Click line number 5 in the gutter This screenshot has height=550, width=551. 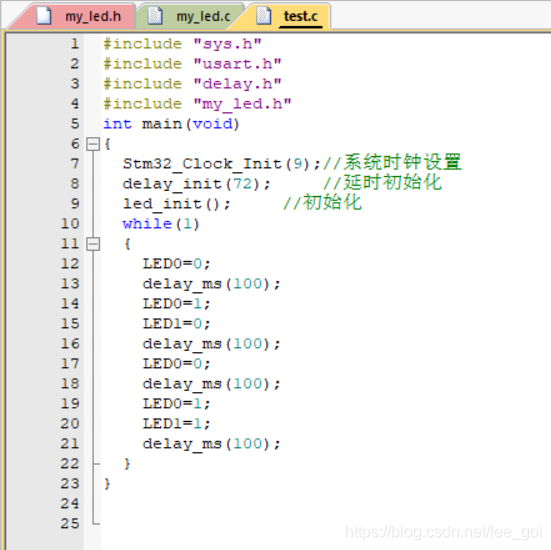point(74,124)
